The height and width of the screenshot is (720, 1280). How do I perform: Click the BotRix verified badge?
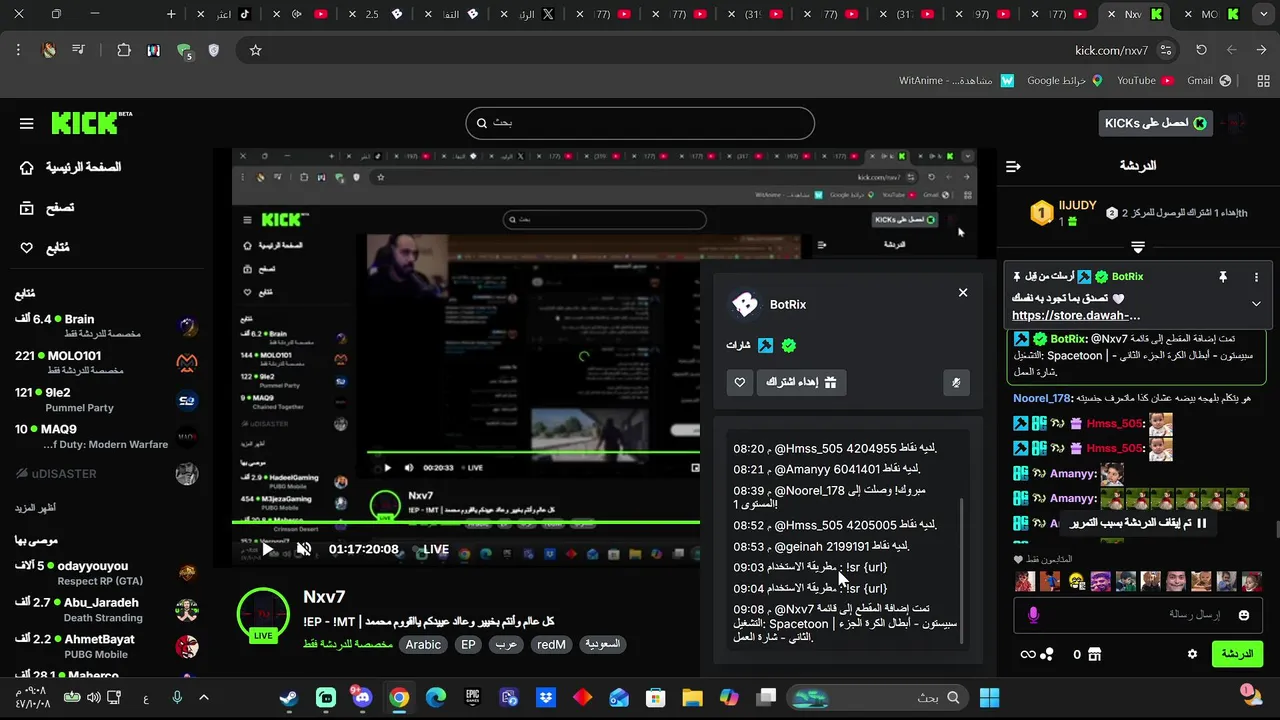coord(788,345)
